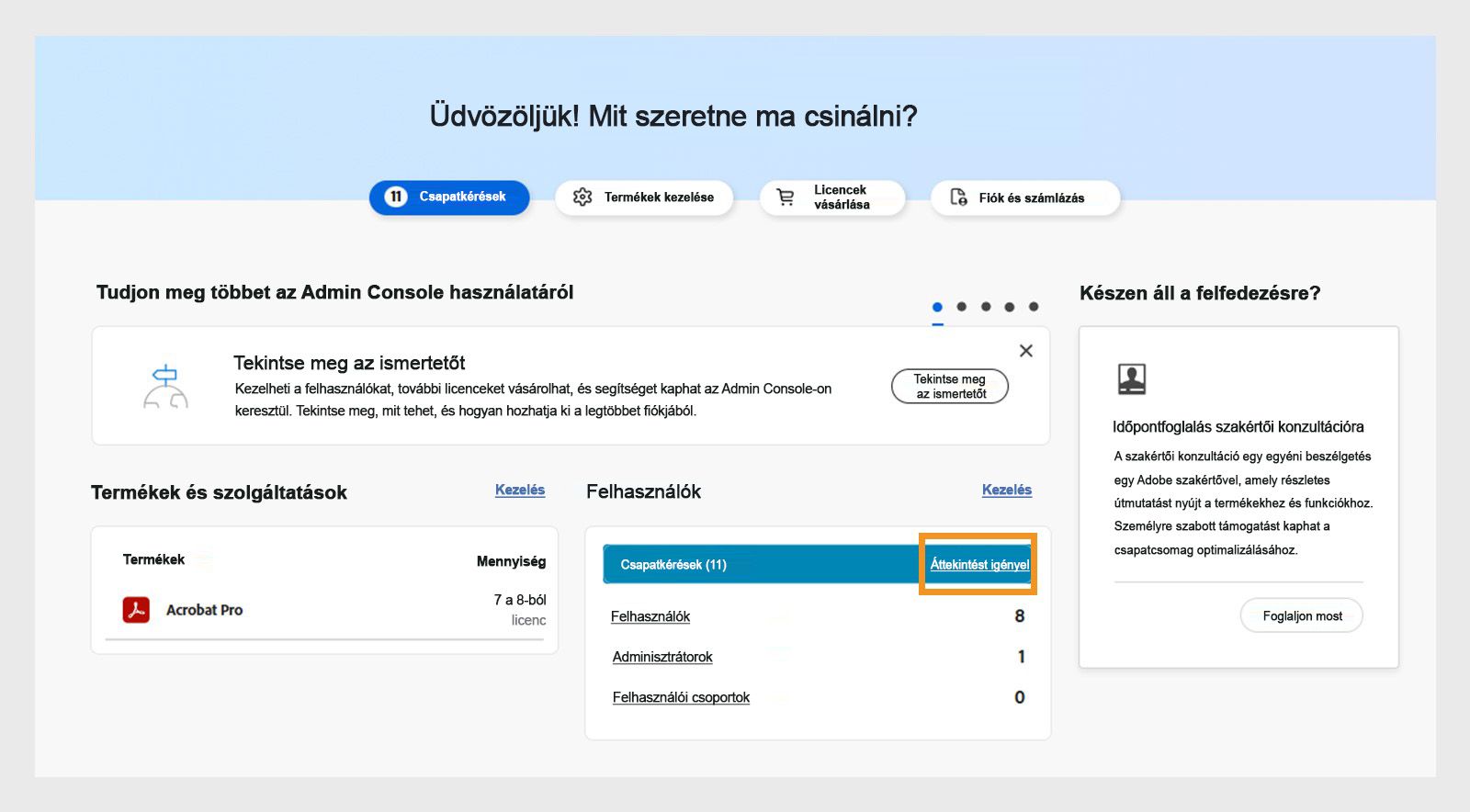Image resolution: width=1470 pixels, height=812 pixels.
Task: Open the Termékek kezelése button
Action: (644, 197)
